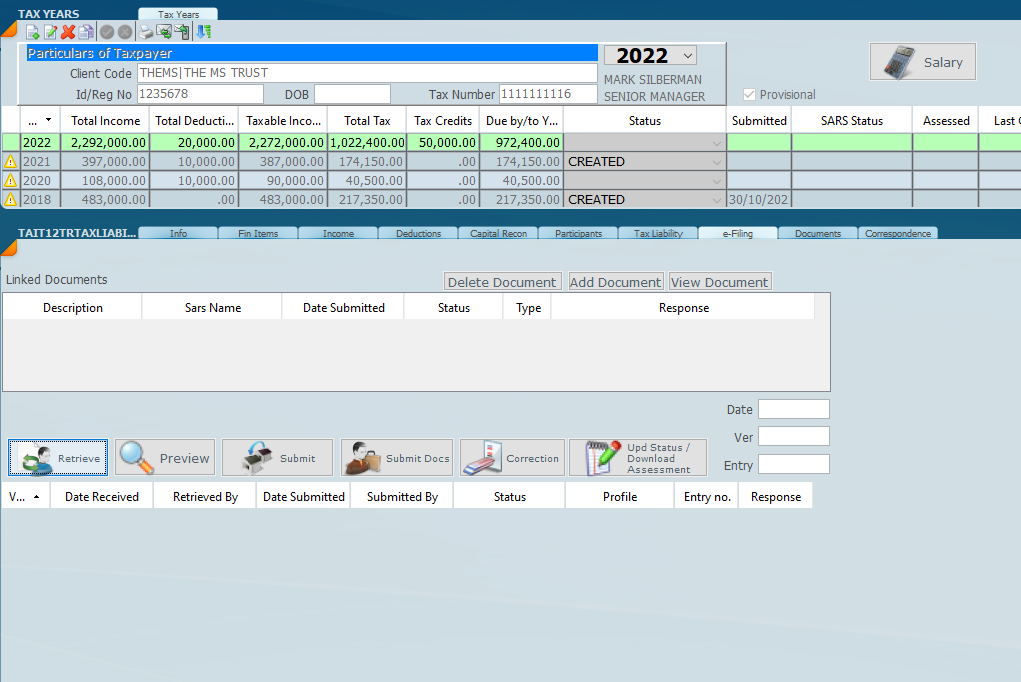Click the Add Document button
The image size is (1021, 682).
click(615, 282)
